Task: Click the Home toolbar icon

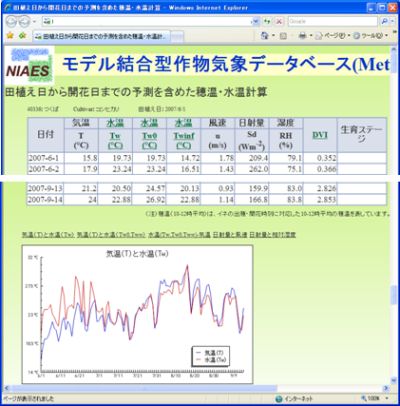Action: click(265, 35)
